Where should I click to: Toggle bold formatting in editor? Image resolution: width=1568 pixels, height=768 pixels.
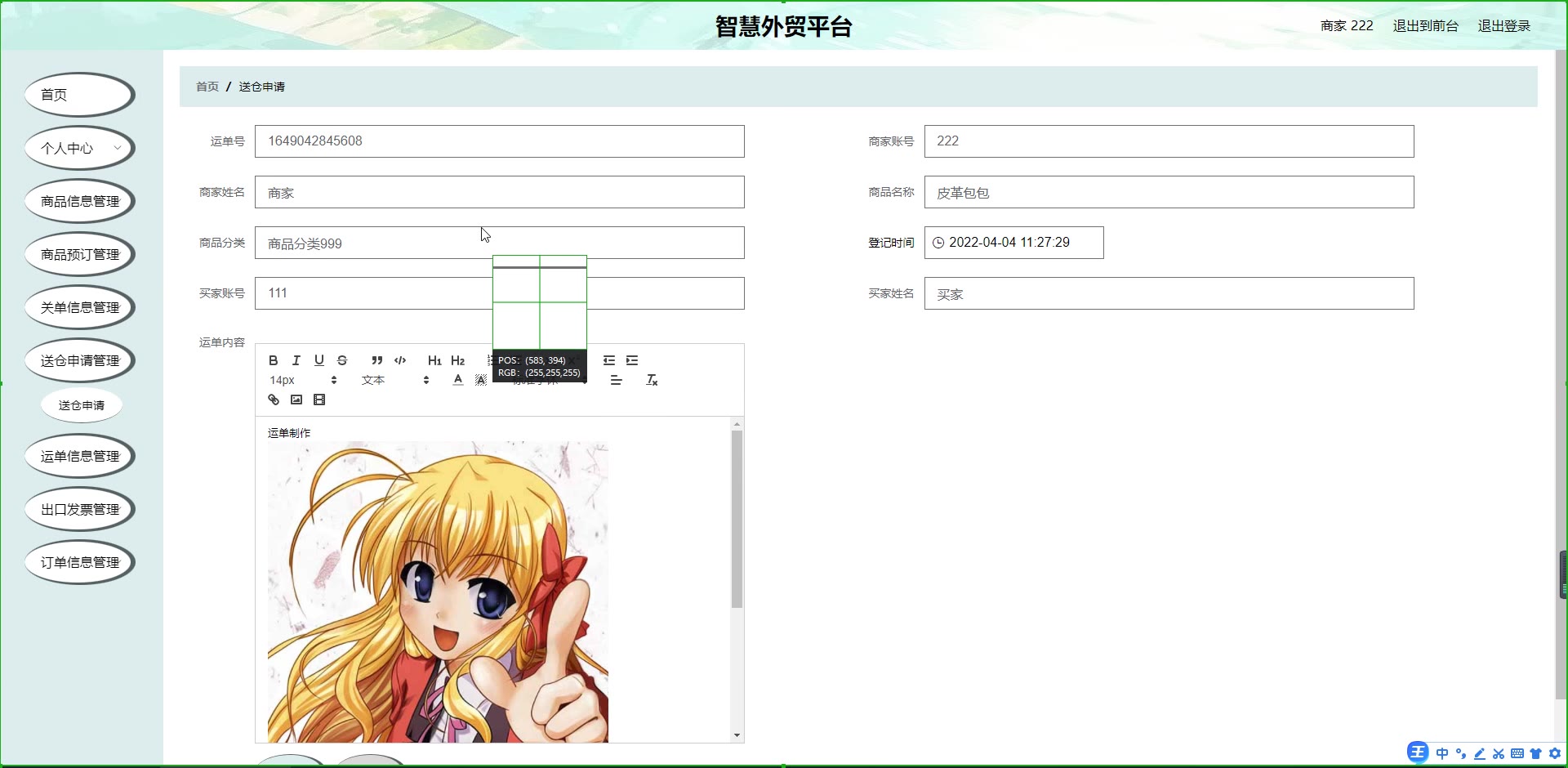(274, 360)
